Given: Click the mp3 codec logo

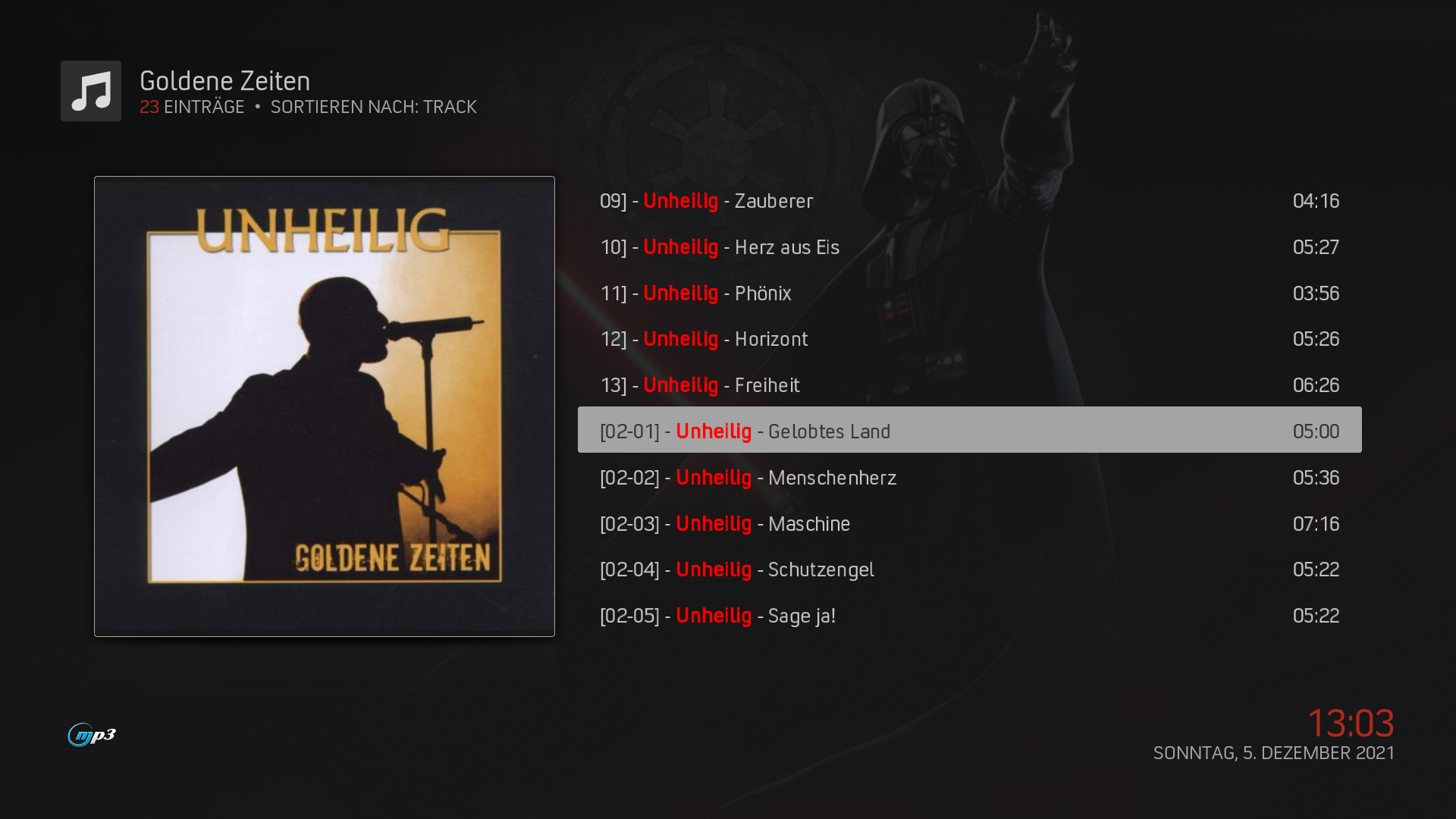Looking at the screenshot, I should (92, 735).
